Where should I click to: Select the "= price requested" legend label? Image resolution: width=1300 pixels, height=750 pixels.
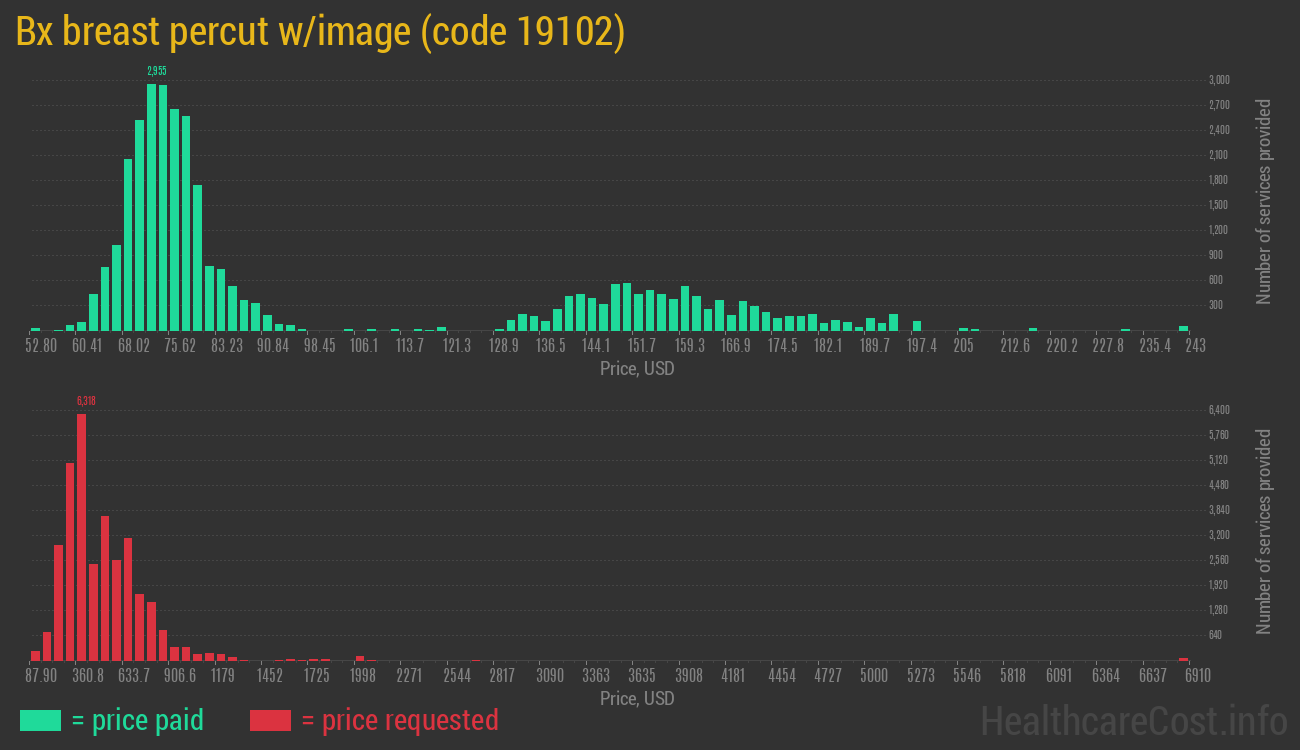pyautogui.click(x=399, y=720)
